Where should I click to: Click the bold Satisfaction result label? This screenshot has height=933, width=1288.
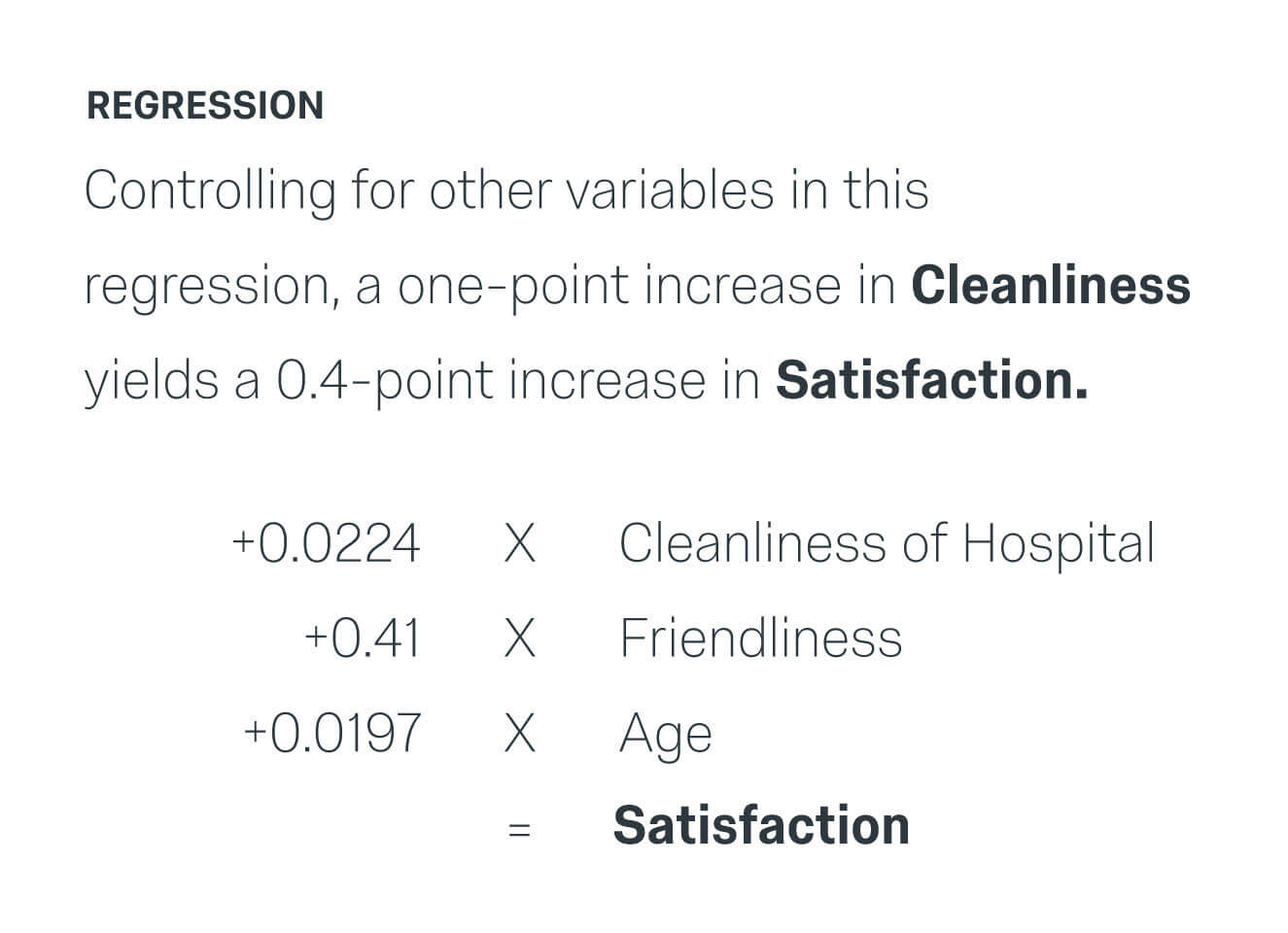(x=761, y=825)
